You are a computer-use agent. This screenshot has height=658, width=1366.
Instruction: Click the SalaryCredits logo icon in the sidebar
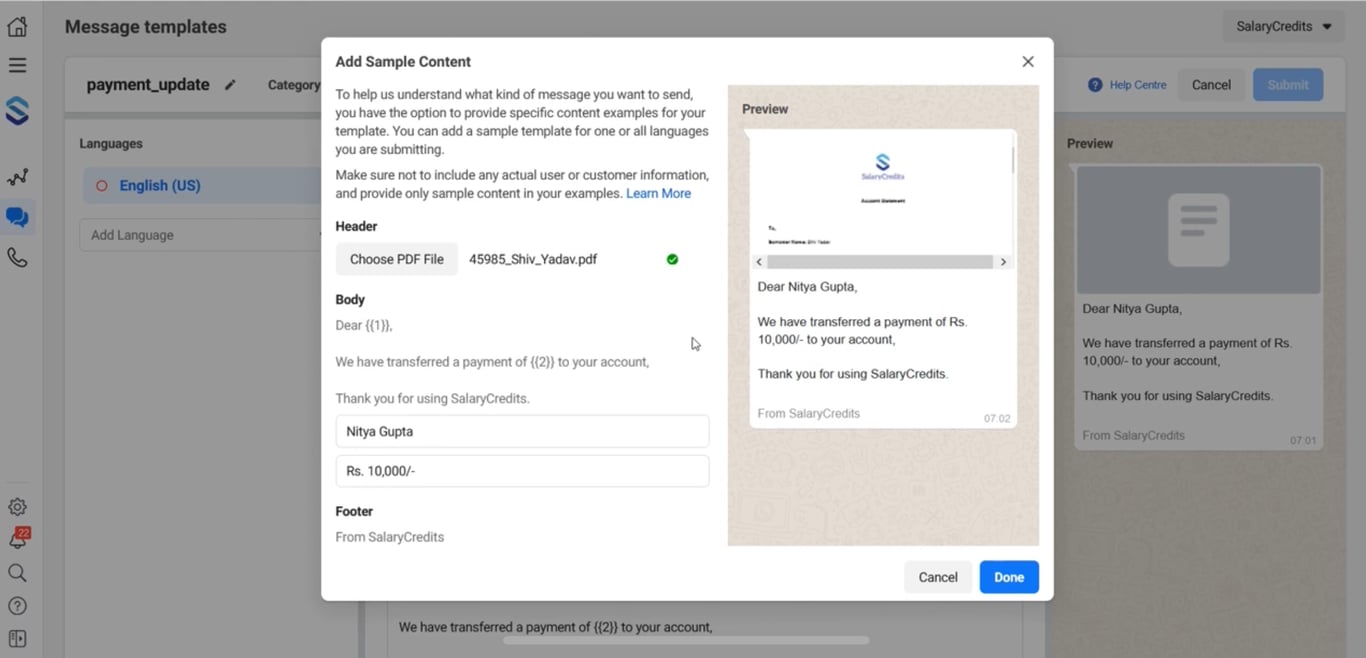click(x=17, y=112)
